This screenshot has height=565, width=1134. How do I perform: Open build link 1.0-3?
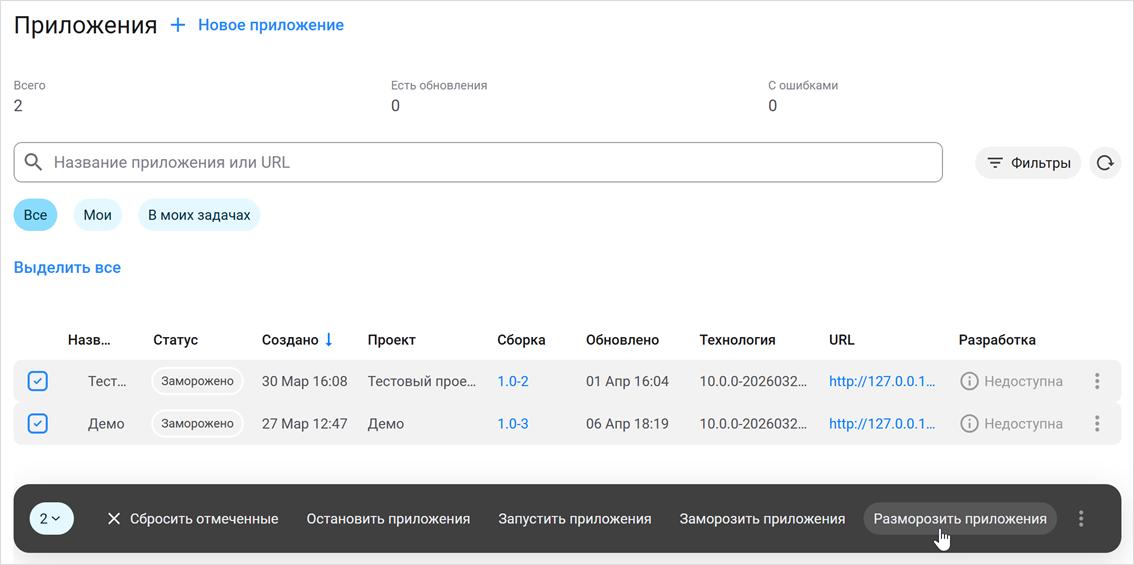point(513,424)
